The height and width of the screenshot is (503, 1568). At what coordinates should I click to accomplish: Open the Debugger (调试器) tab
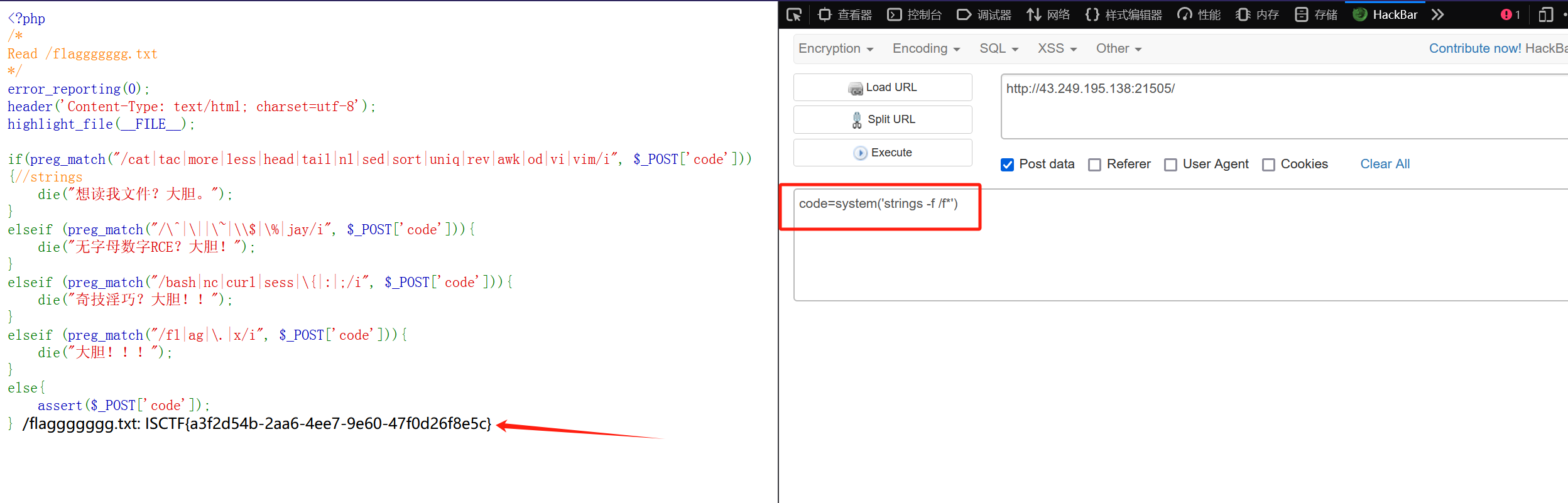point(984,14)
